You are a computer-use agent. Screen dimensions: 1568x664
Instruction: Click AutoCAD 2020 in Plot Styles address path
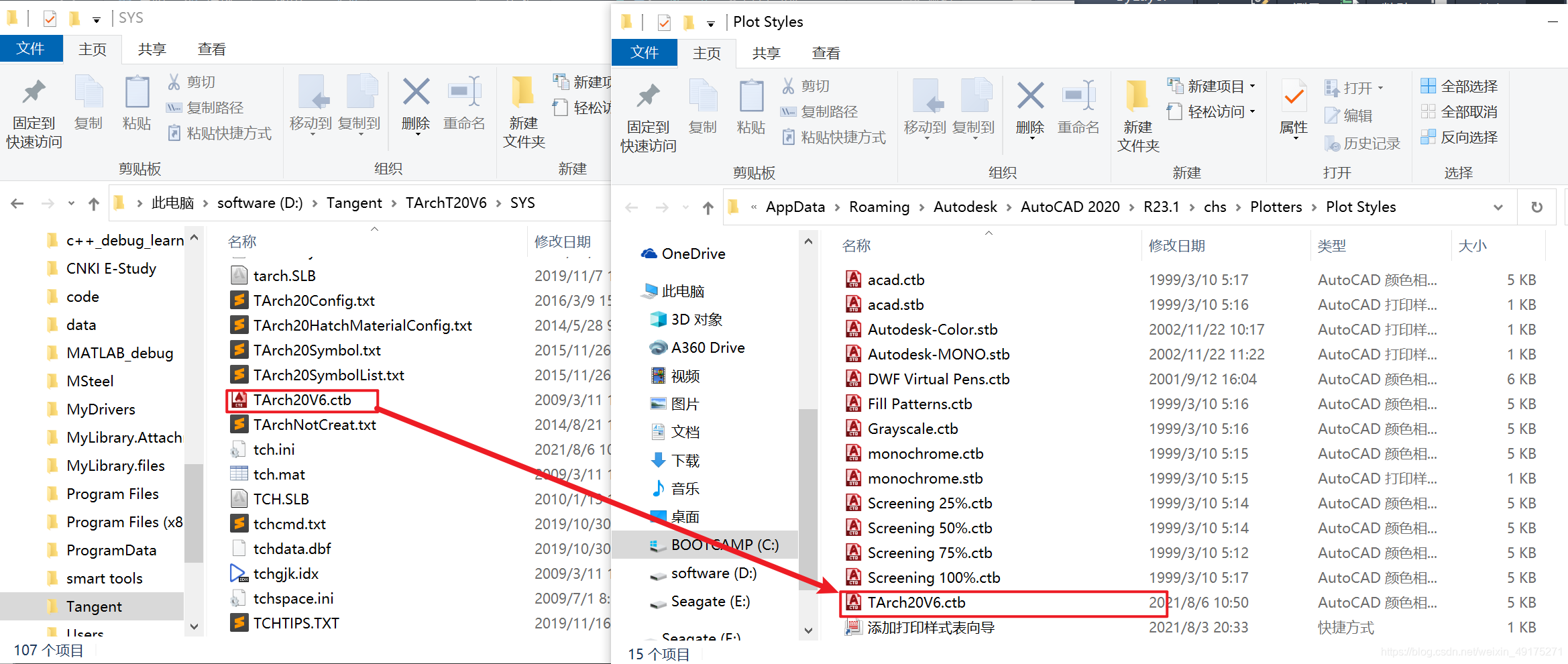(x=1070, y=207)
